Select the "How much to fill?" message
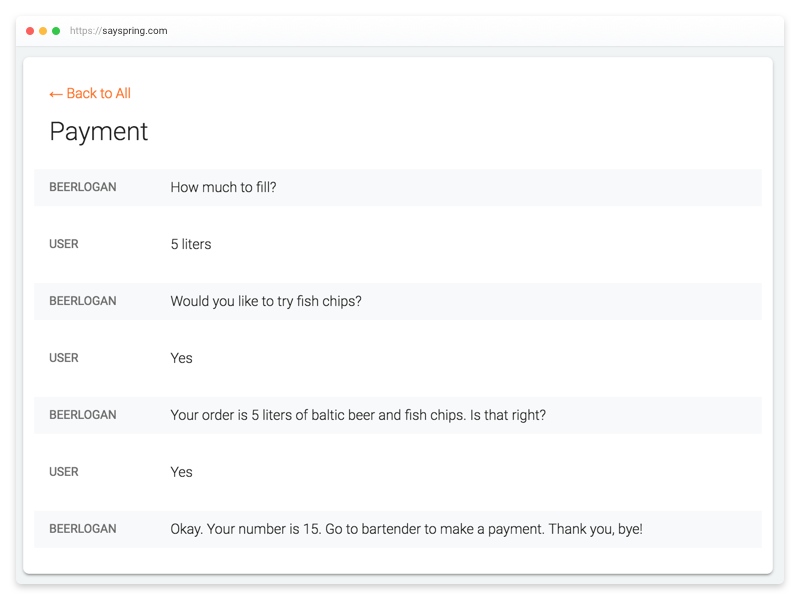This screenshot has height=600, width=800. click(x=223, y=187)
